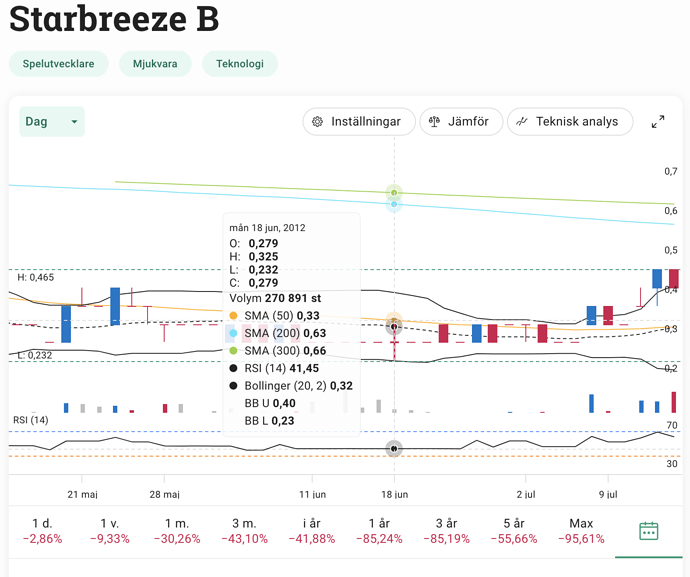Click the Volym 270 891 st text

(x=275, y=298)
